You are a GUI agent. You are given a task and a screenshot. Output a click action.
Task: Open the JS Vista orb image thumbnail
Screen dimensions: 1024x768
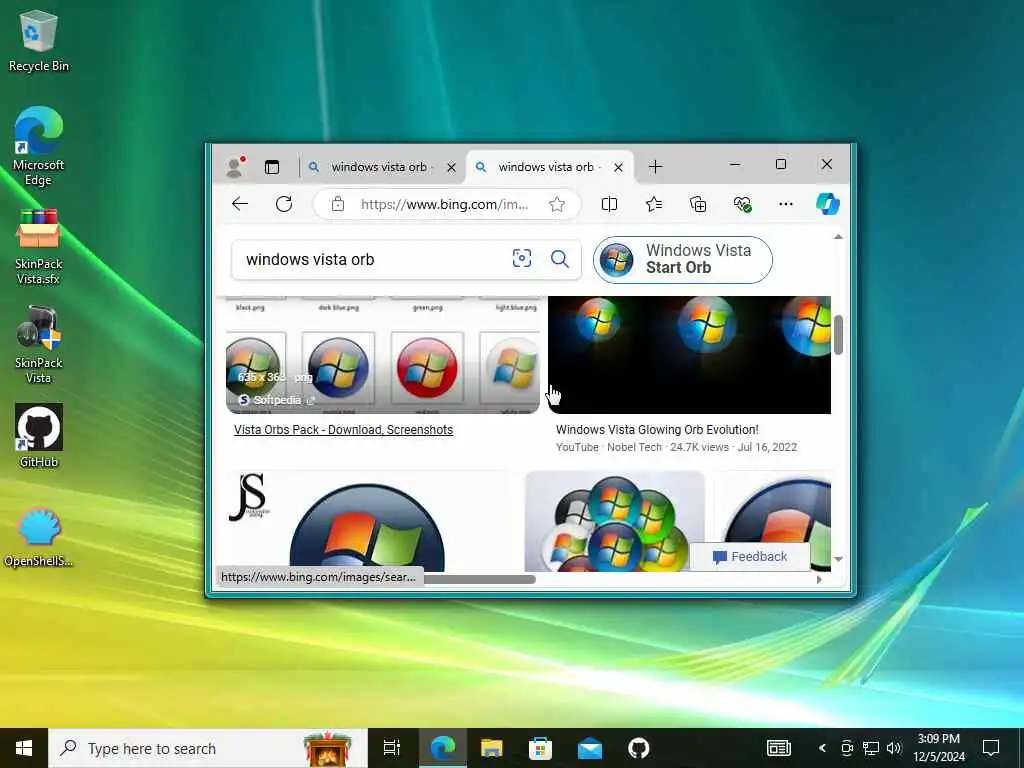tap(370, 521)
